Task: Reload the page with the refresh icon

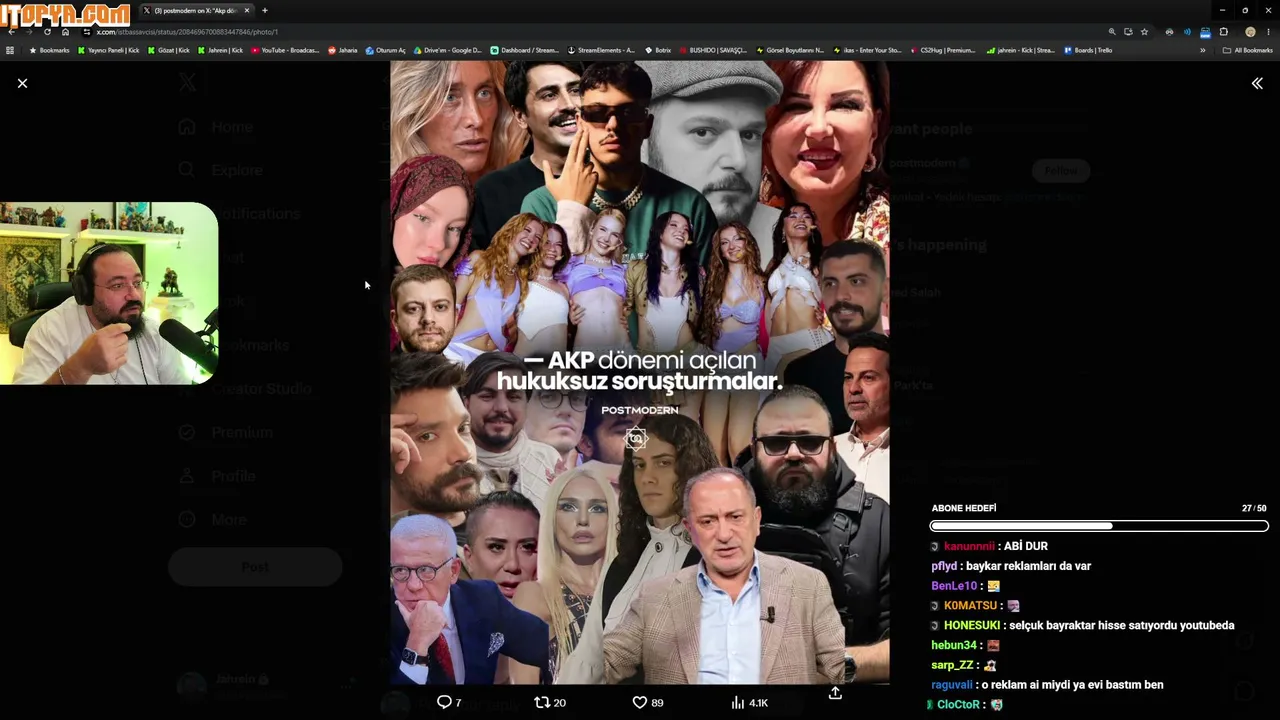Action: click(47, 32)
